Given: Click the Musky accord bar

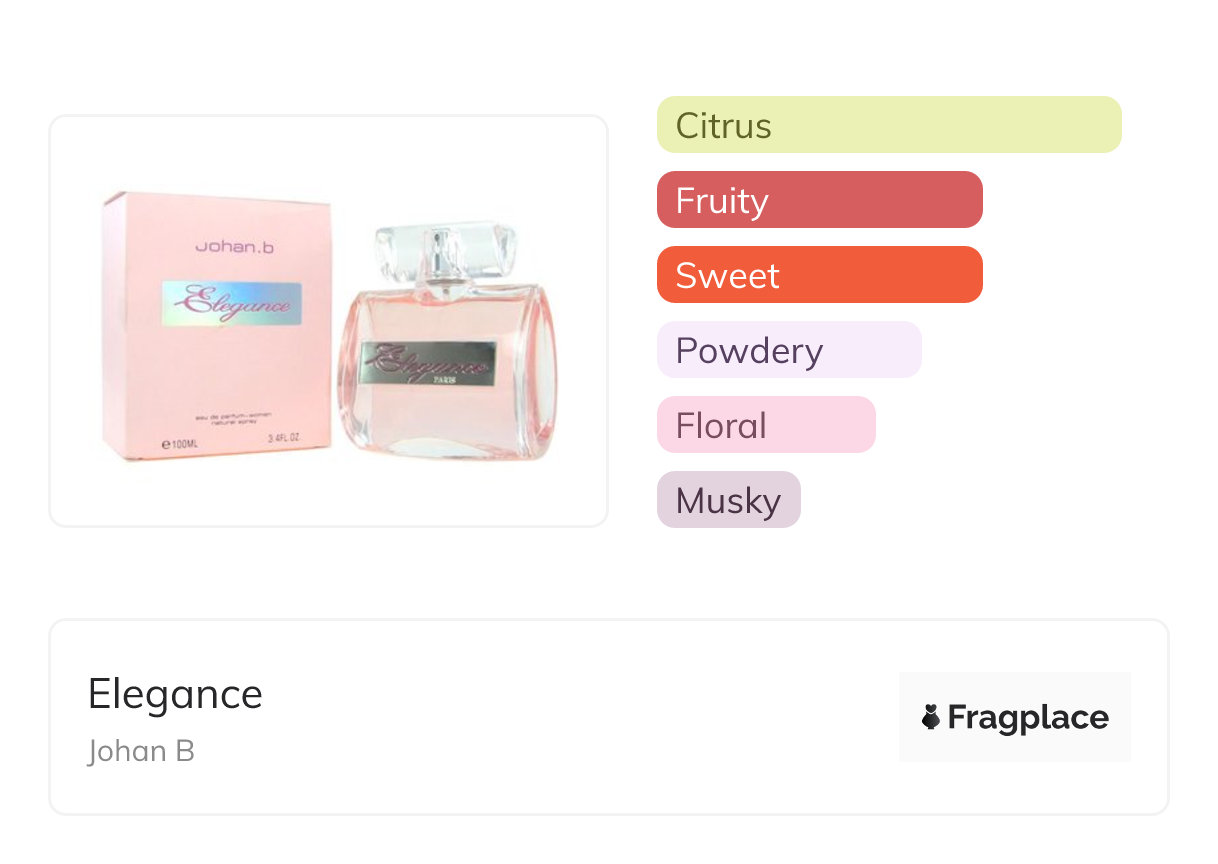Looking at the screenshot, I should coord(728,500).
